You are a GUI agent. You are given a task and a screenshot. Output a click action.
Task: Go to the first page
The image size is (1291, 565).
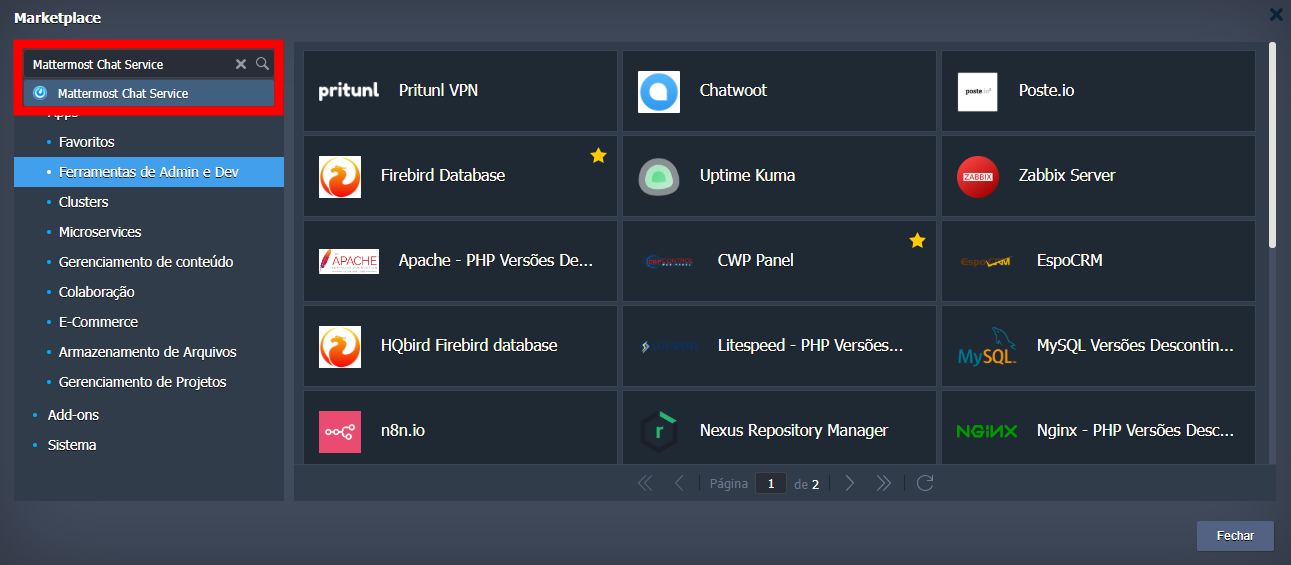645,484
